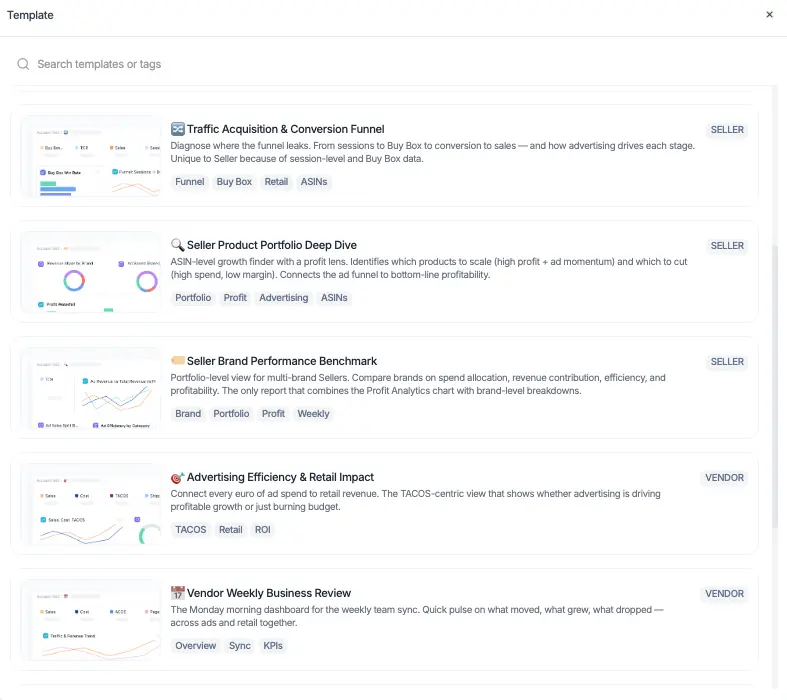Click the target icon beside Advertising Efficiency title
The width and height of the screenshot is (787, 700).
[x=177, y=477]
